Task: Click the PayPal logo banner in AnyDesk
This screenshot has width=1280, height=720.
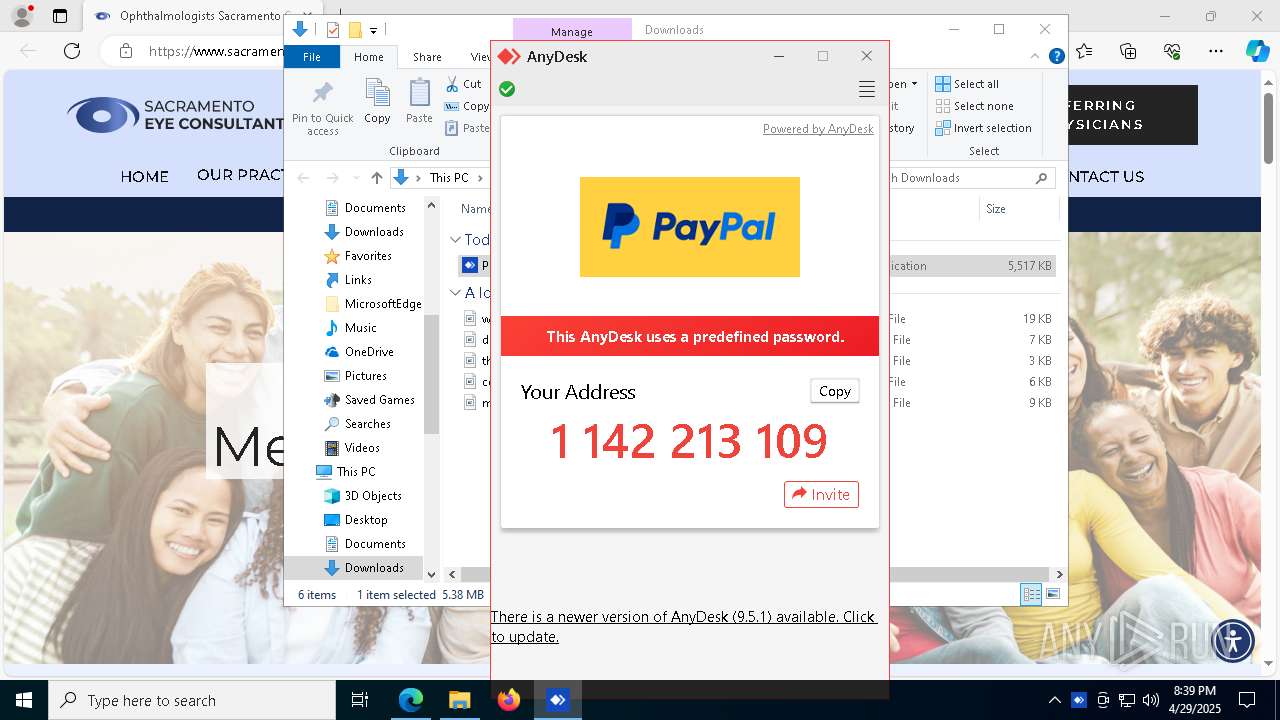Action: (x=690, y=227)
